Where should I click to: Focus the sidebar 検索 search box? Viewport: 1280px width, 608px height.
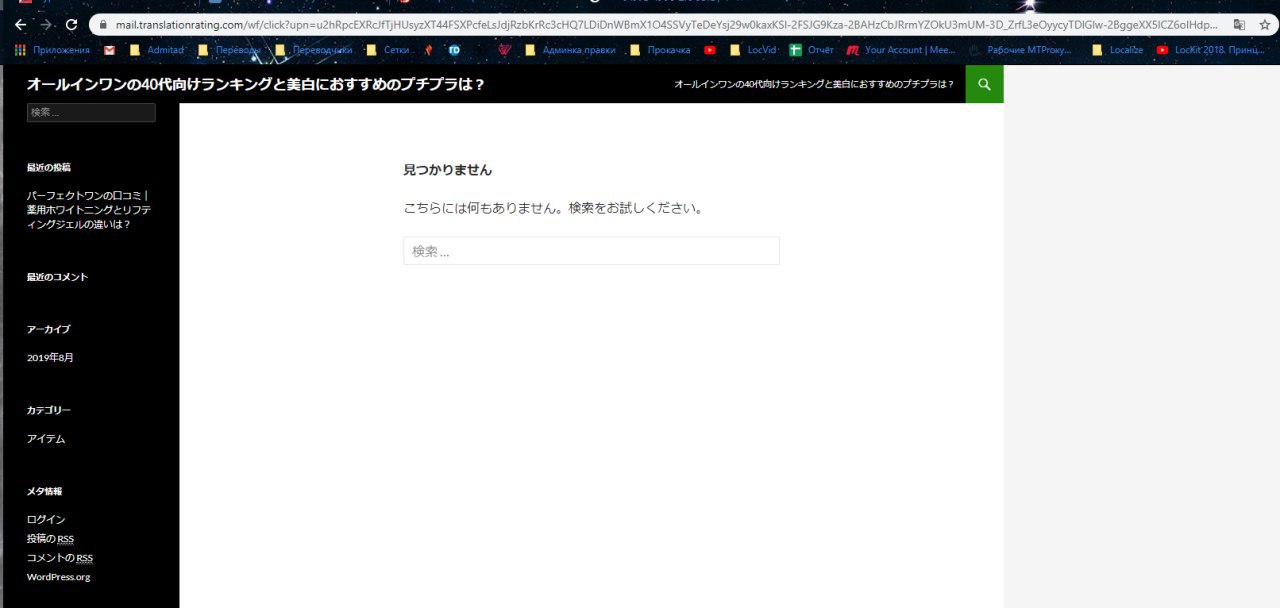pyautogui.click(x=91, y=113)
